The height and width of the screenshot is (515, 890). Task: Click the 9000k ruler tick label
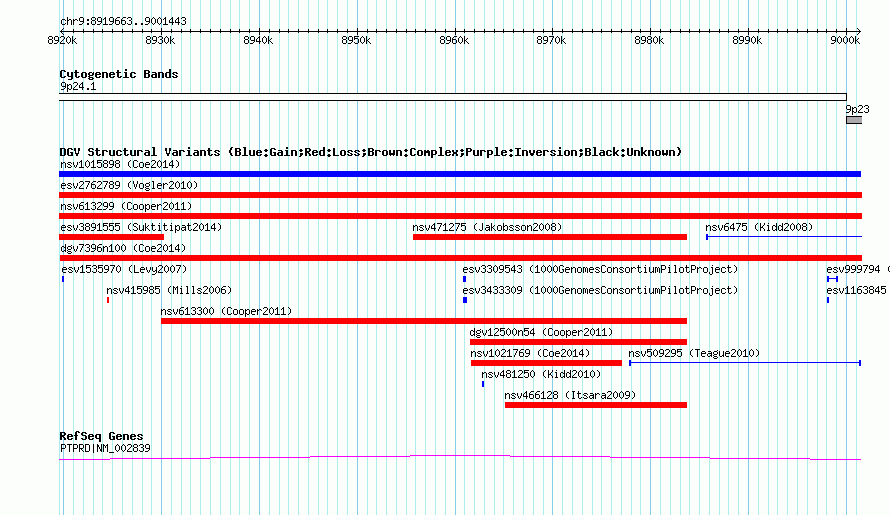pyautogui.click(x=845, y=40)
